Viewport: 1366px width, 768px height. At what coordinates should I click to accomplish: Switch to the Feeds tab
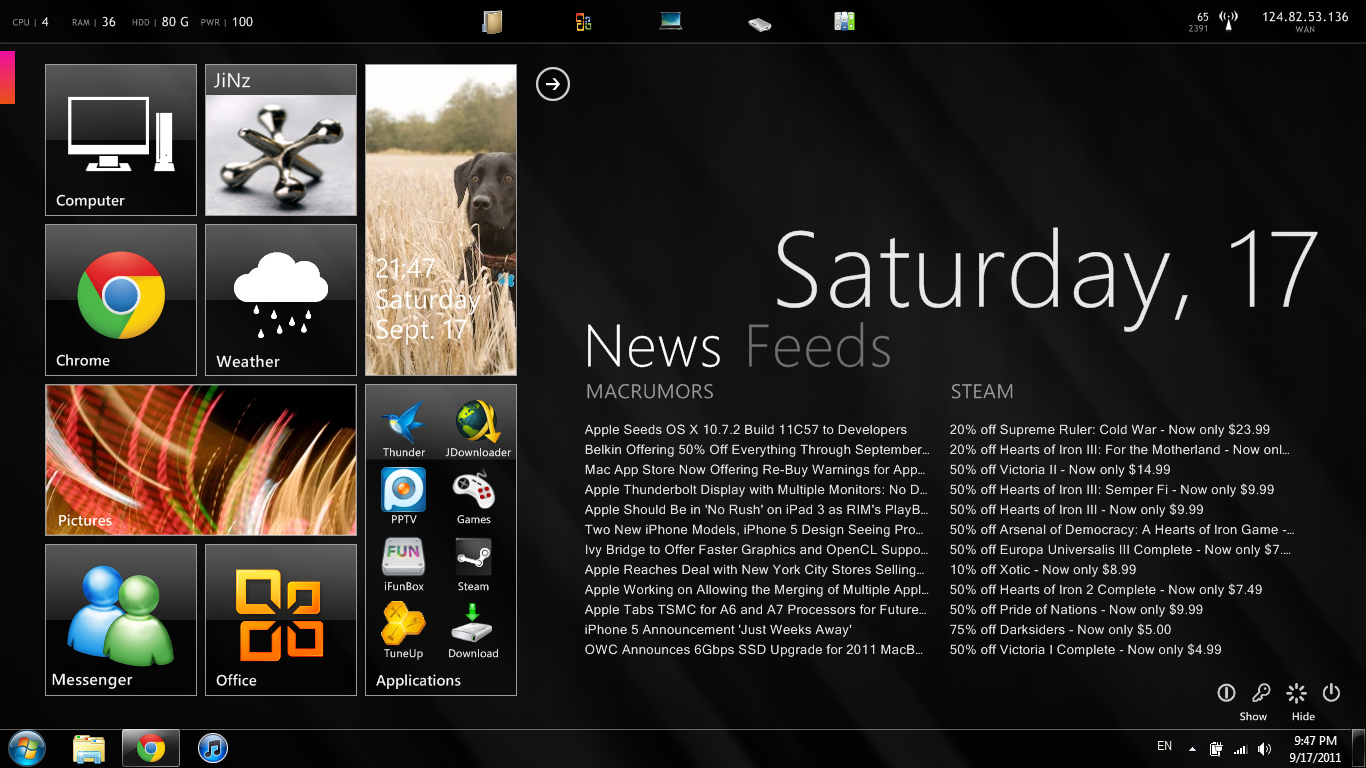click(x=818, y=347)
